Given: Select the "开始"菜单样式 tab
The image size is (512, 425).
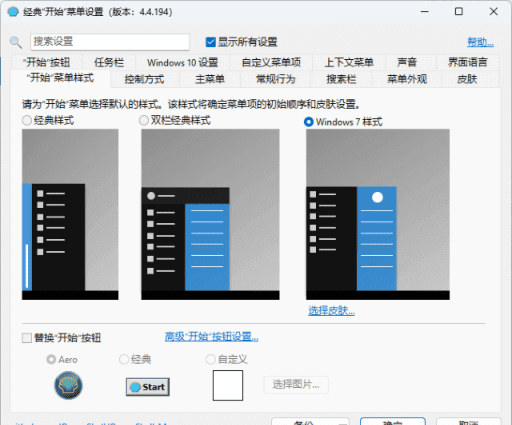Looking at the screenshot, I should 60,78.
